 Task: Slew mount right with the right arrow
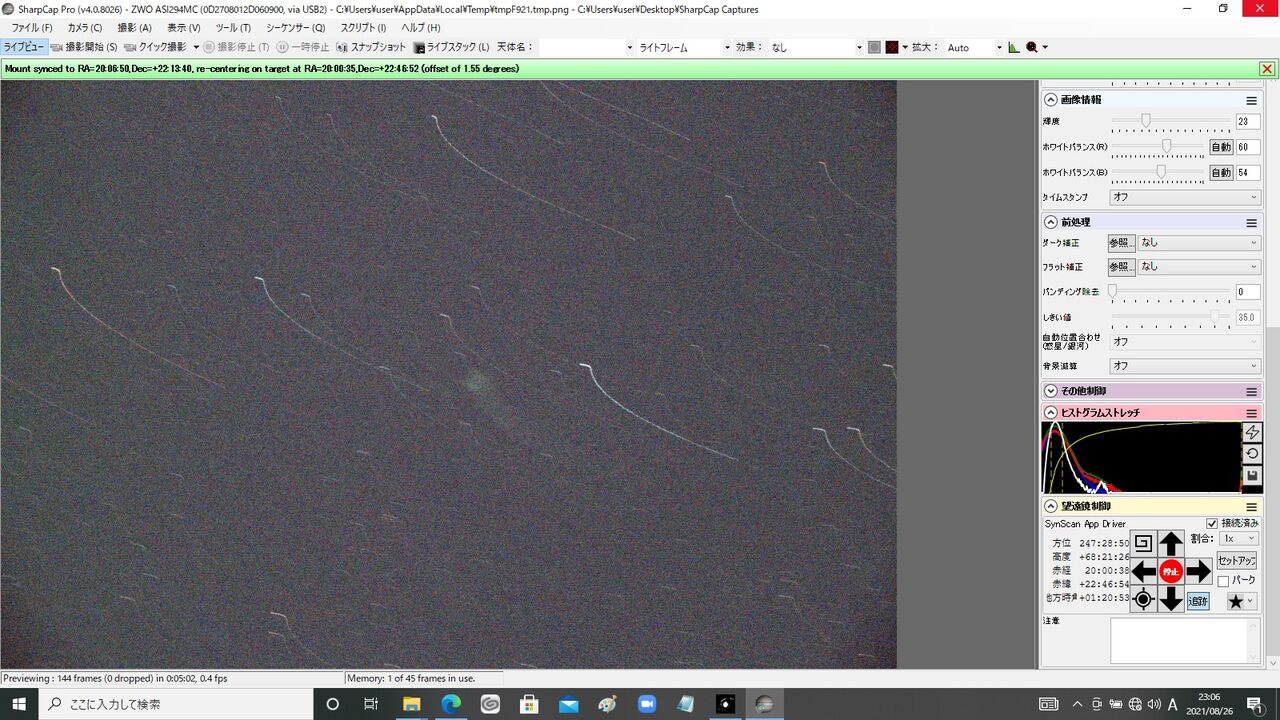1199,572
